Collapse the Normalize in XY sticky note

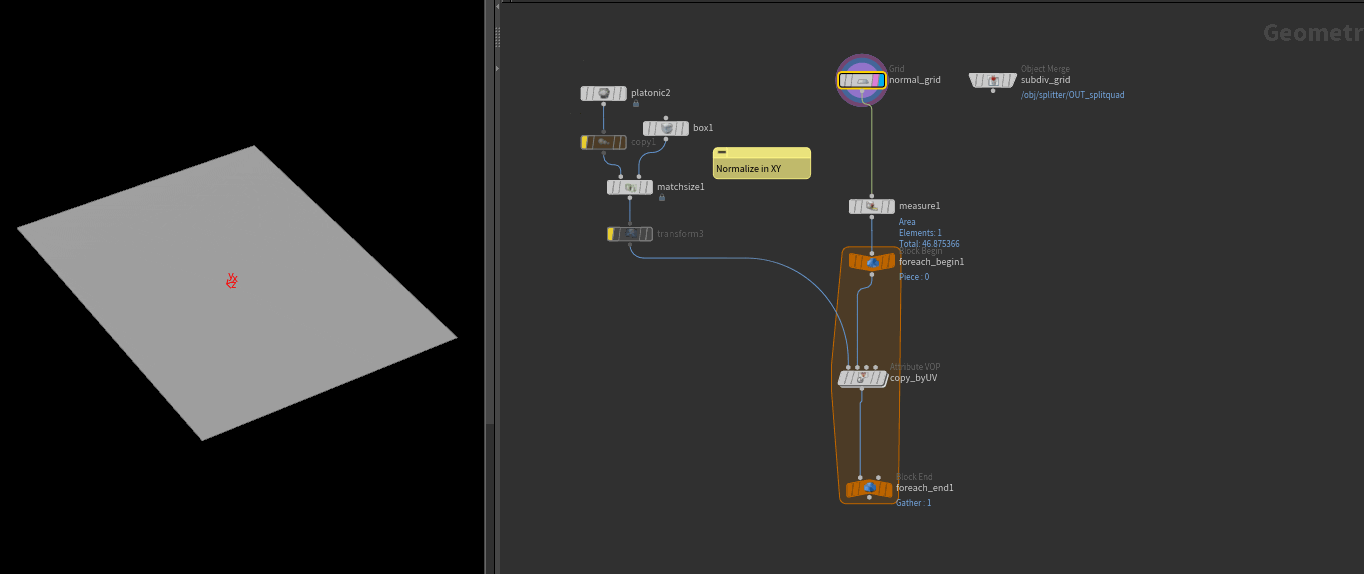[x=722, y=153]
